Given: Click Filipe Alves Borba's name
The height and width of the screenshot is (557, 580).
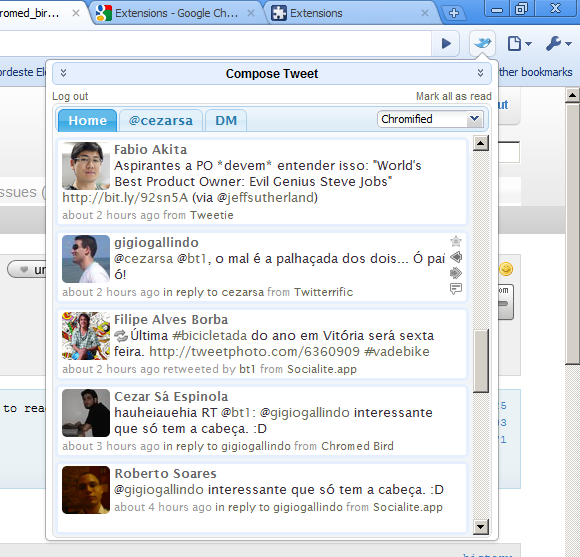Looking at the screenshot, I should coord(171,320).
